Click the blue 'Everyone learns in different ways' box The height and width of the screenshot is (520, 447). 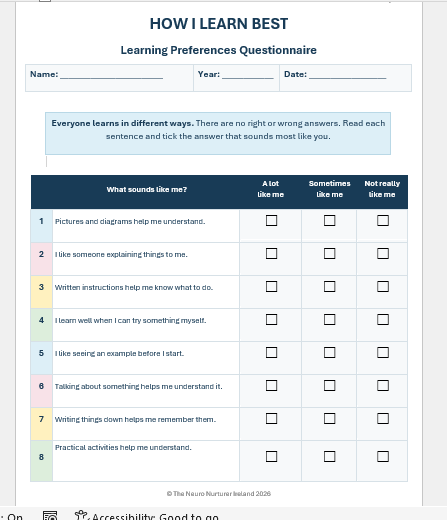click(x=218, y=133)
